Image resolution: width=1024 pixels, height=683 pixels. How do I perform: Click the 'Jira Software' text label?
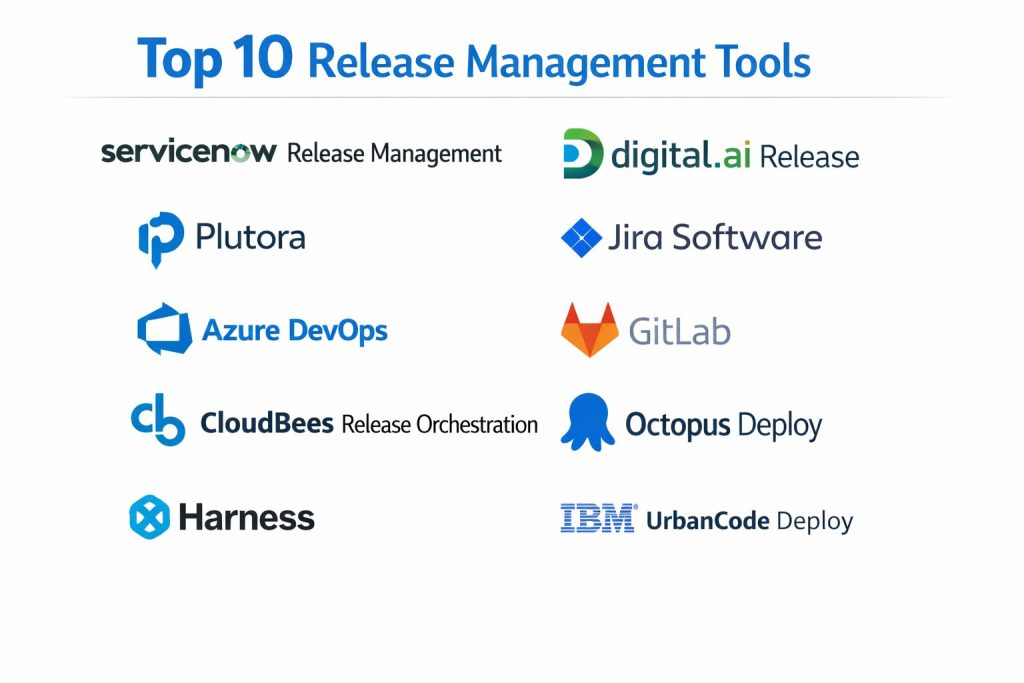coord(714,238)
